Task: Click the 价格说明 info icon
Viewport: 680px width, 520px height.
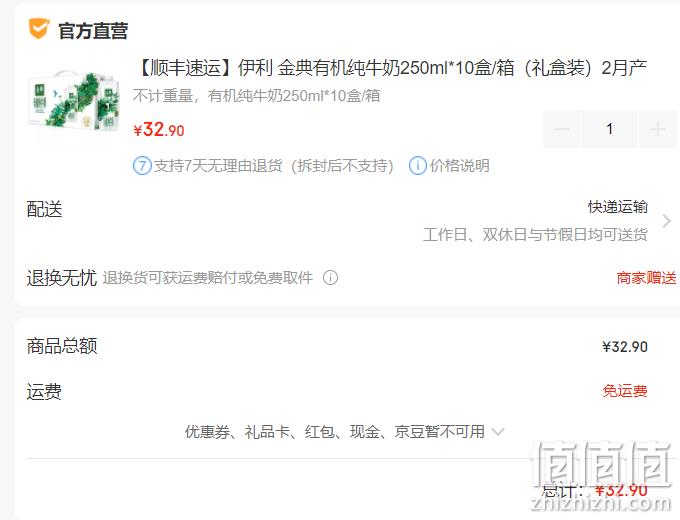Action: [x=418, y=166]
